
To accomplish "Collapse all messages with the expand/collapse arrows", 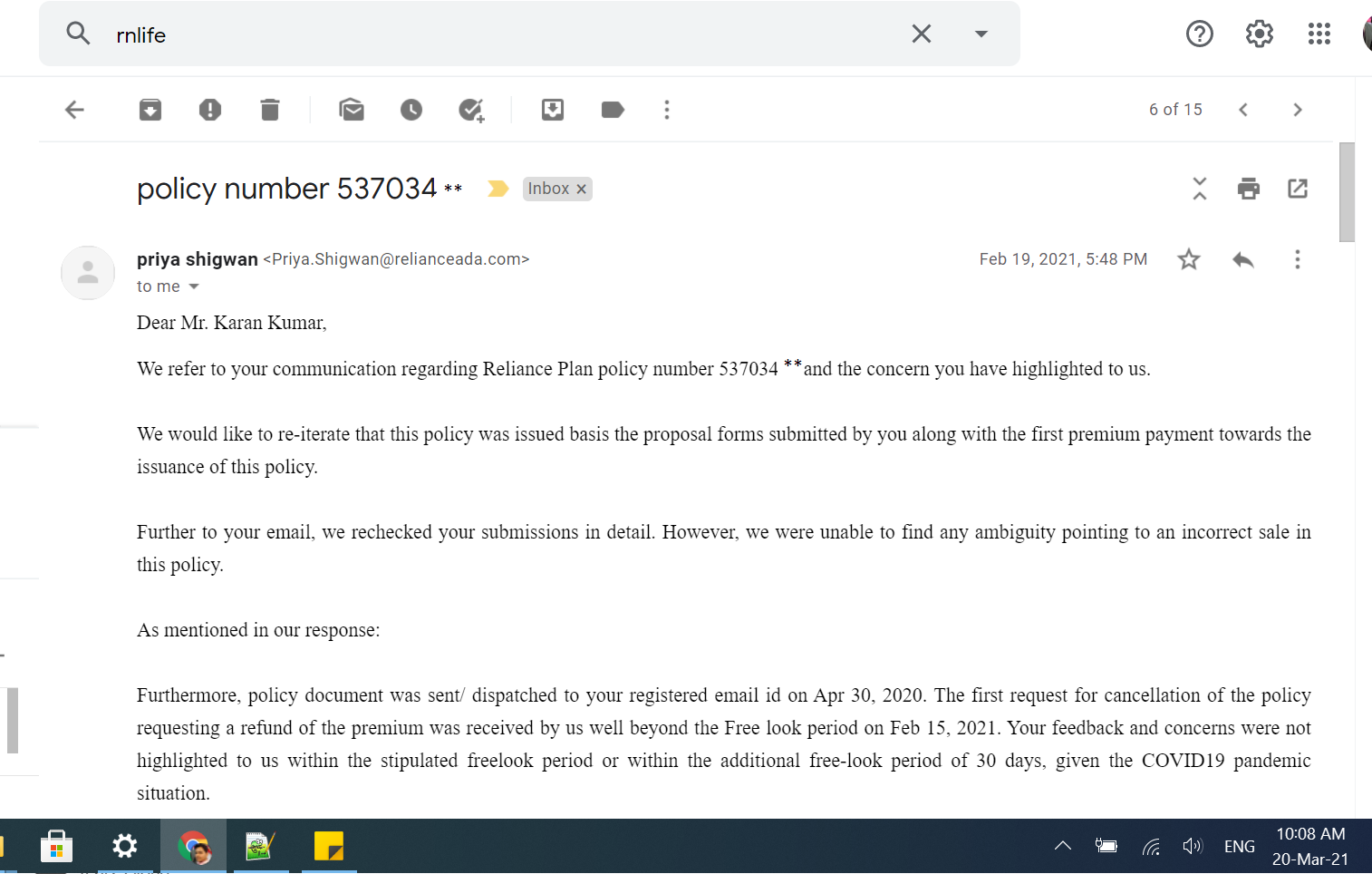I will tap(1200, 189).
